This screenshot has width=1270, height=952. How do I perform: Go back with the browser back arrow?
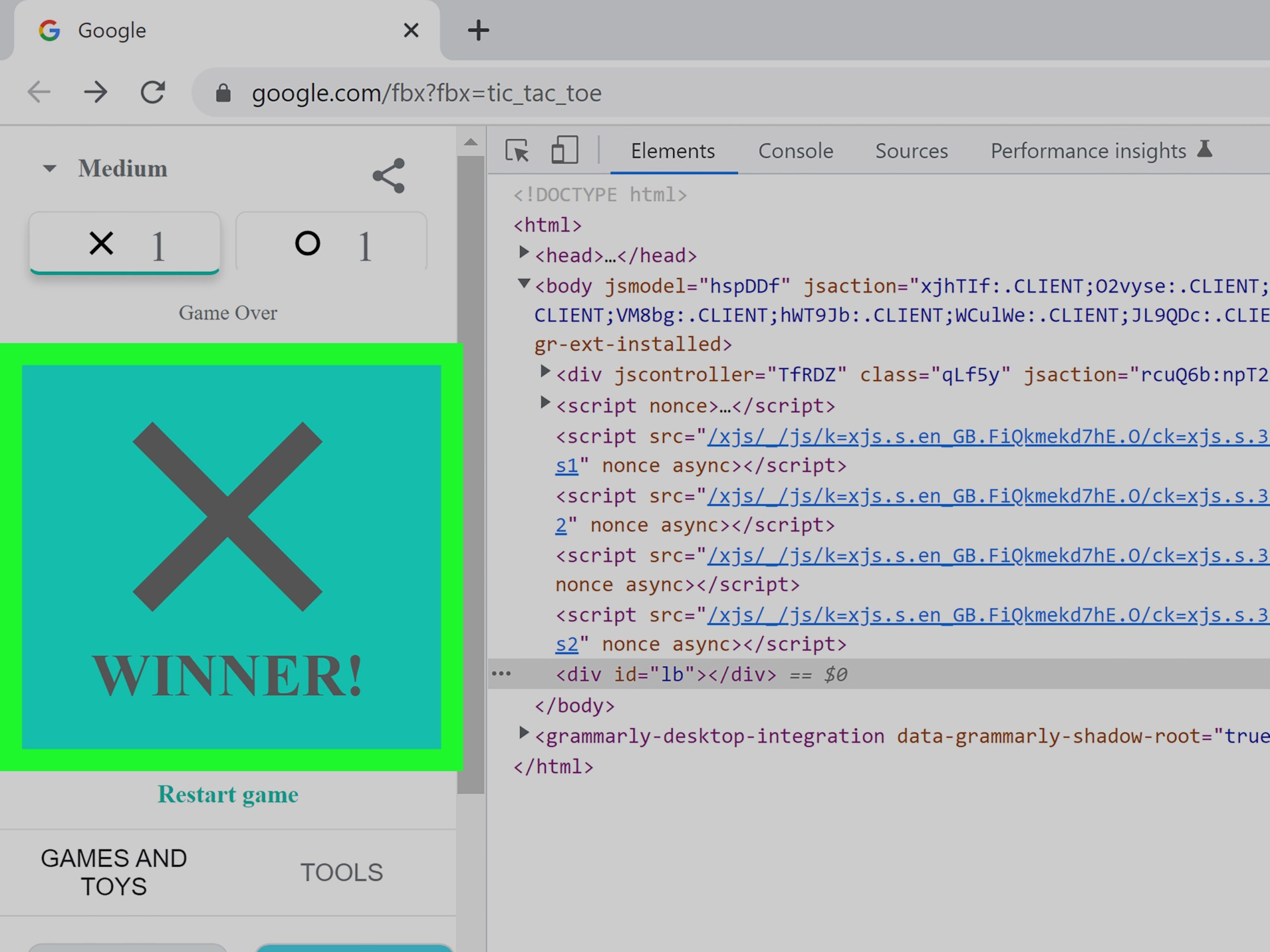tap(39, 92)
